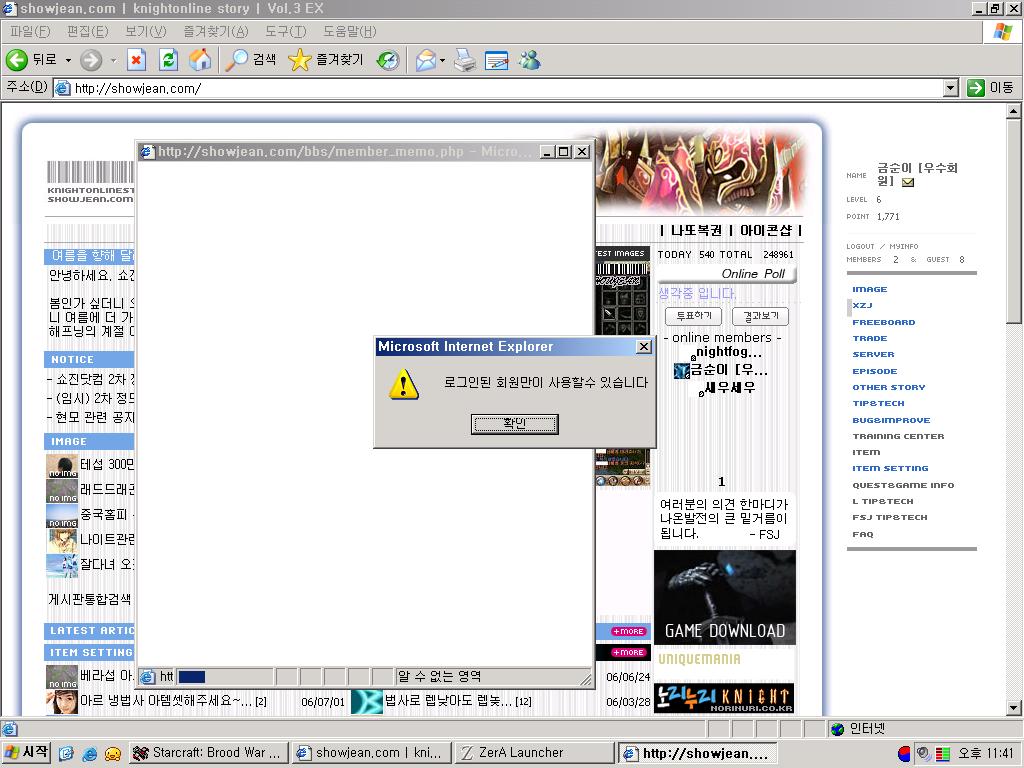Open the QUEST&GAME INFO sidebar link
The width and height of the screenshot is (1024, 768).
[x=903, y=485]
